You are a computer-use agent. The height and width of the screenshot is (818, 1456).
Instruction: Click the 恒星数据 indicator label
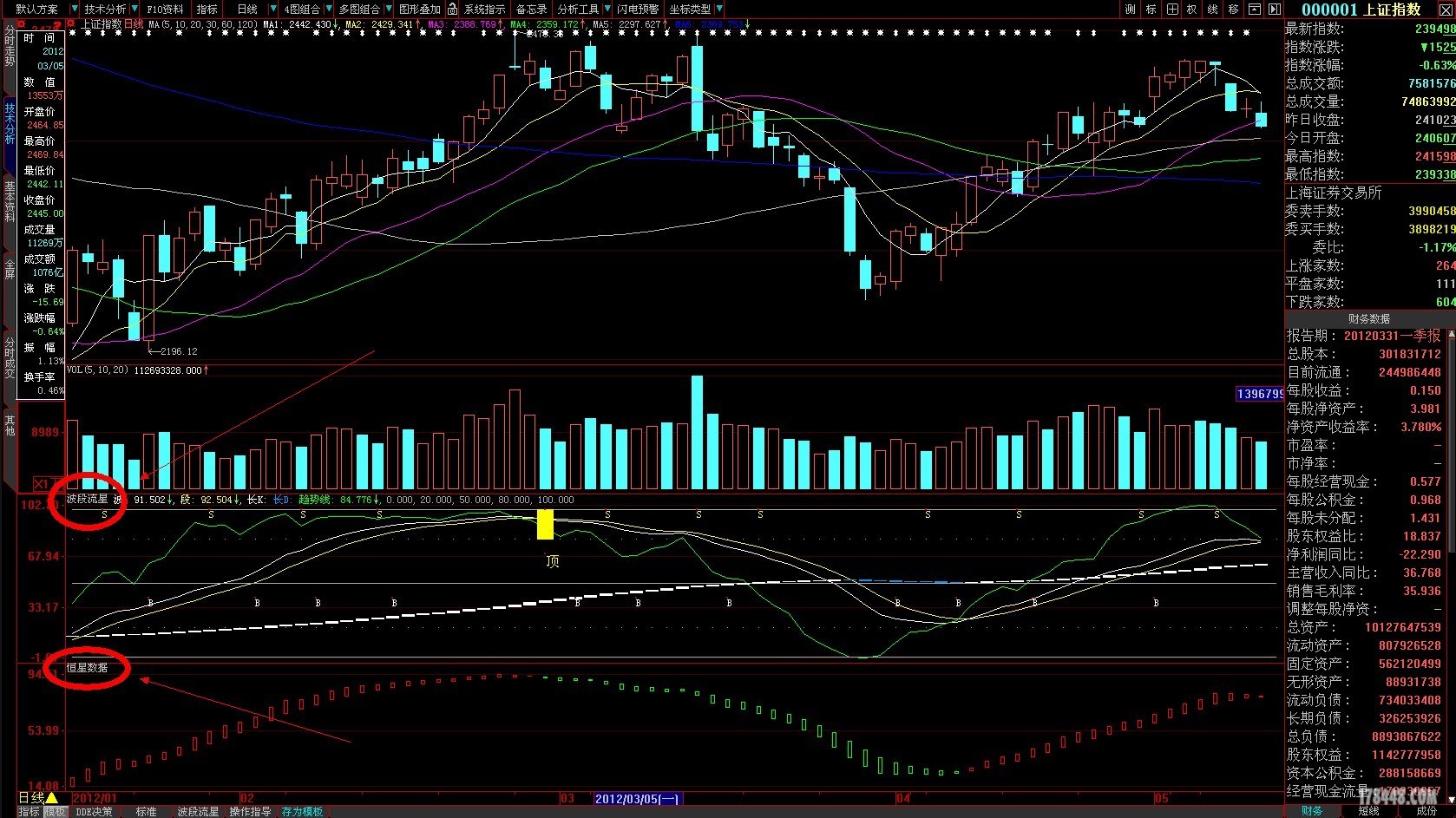pos(88,667)
